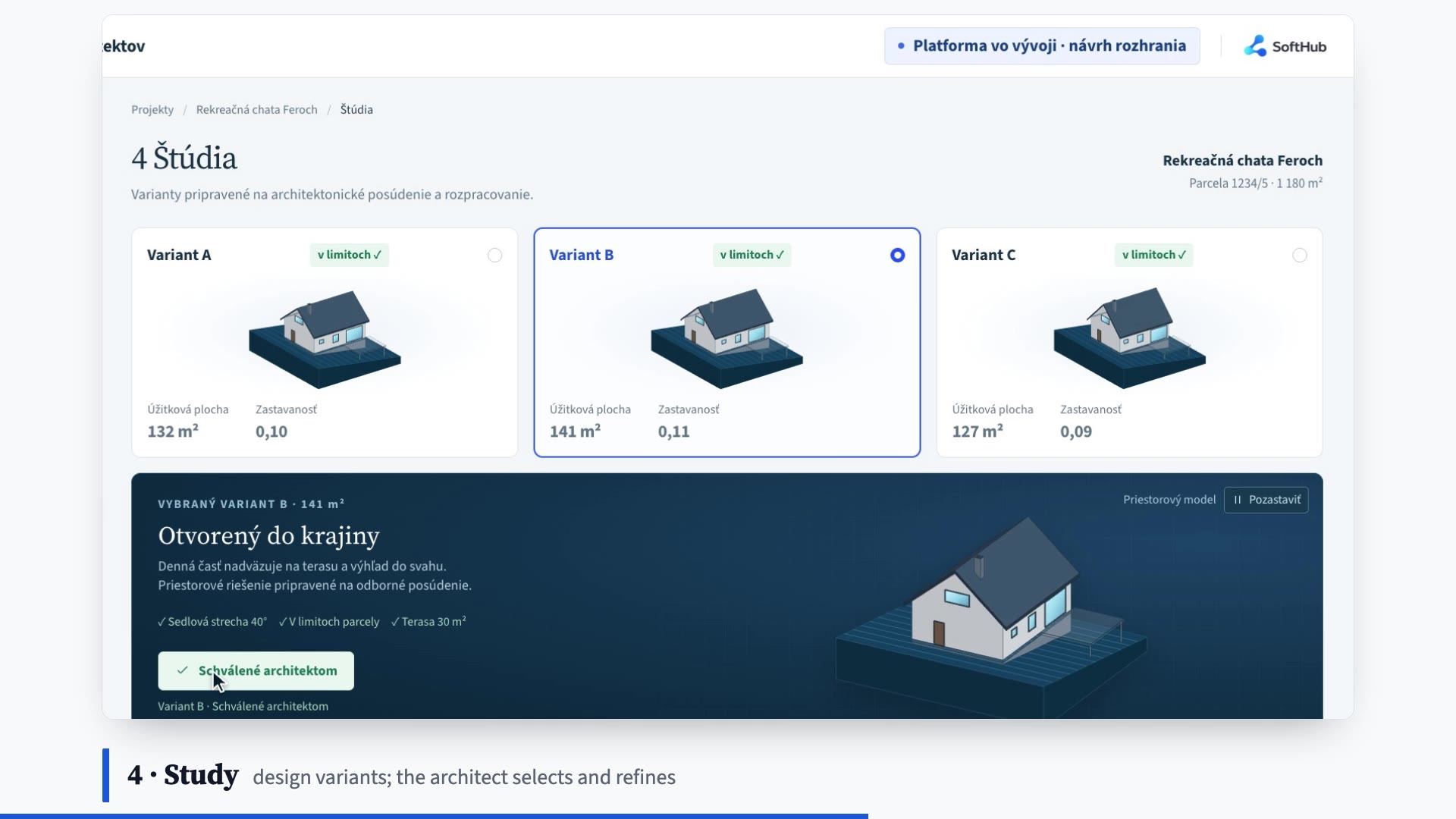
Task: Click the Štúdia breadcrumb item
Action: (356, 109)
